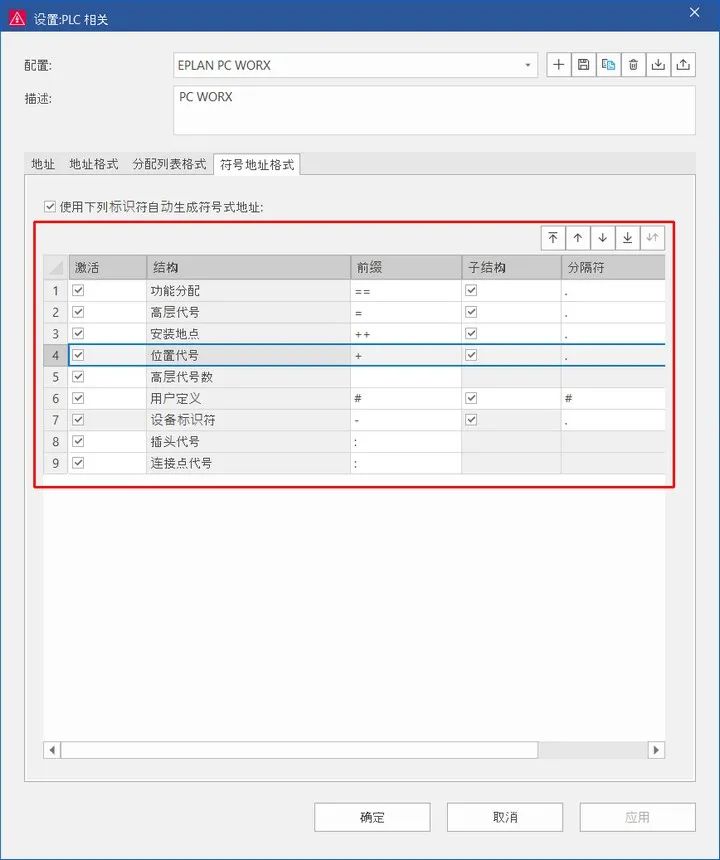Screen dimensions: 720x860
Task: Toggle automatic symbolic address generation checkbox
Action: 50,207
